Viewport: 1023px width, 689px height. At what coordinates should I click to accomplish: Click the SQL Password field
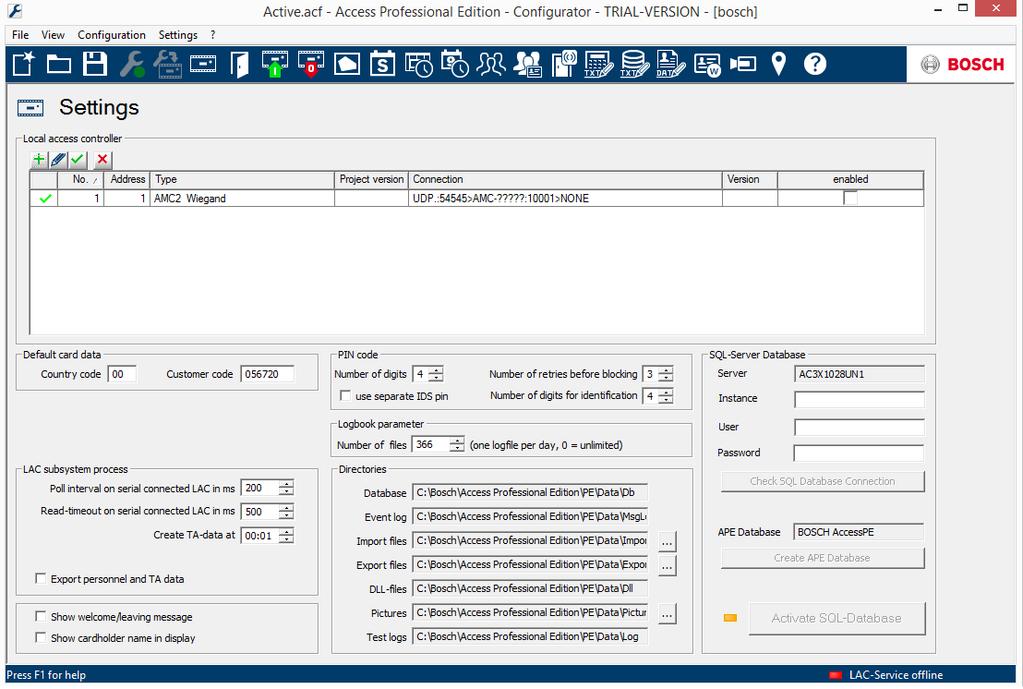pos(859,453)
